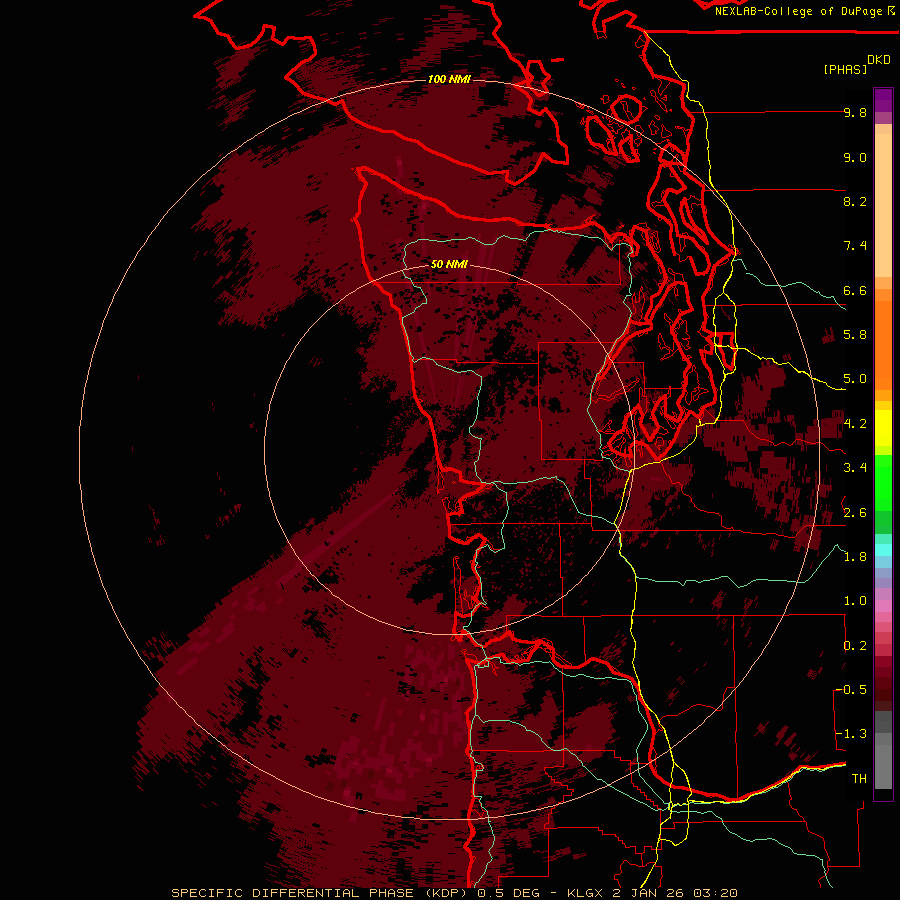
Task: Click the bright yellow color scale segment
Action: click(x=883, y=428)
